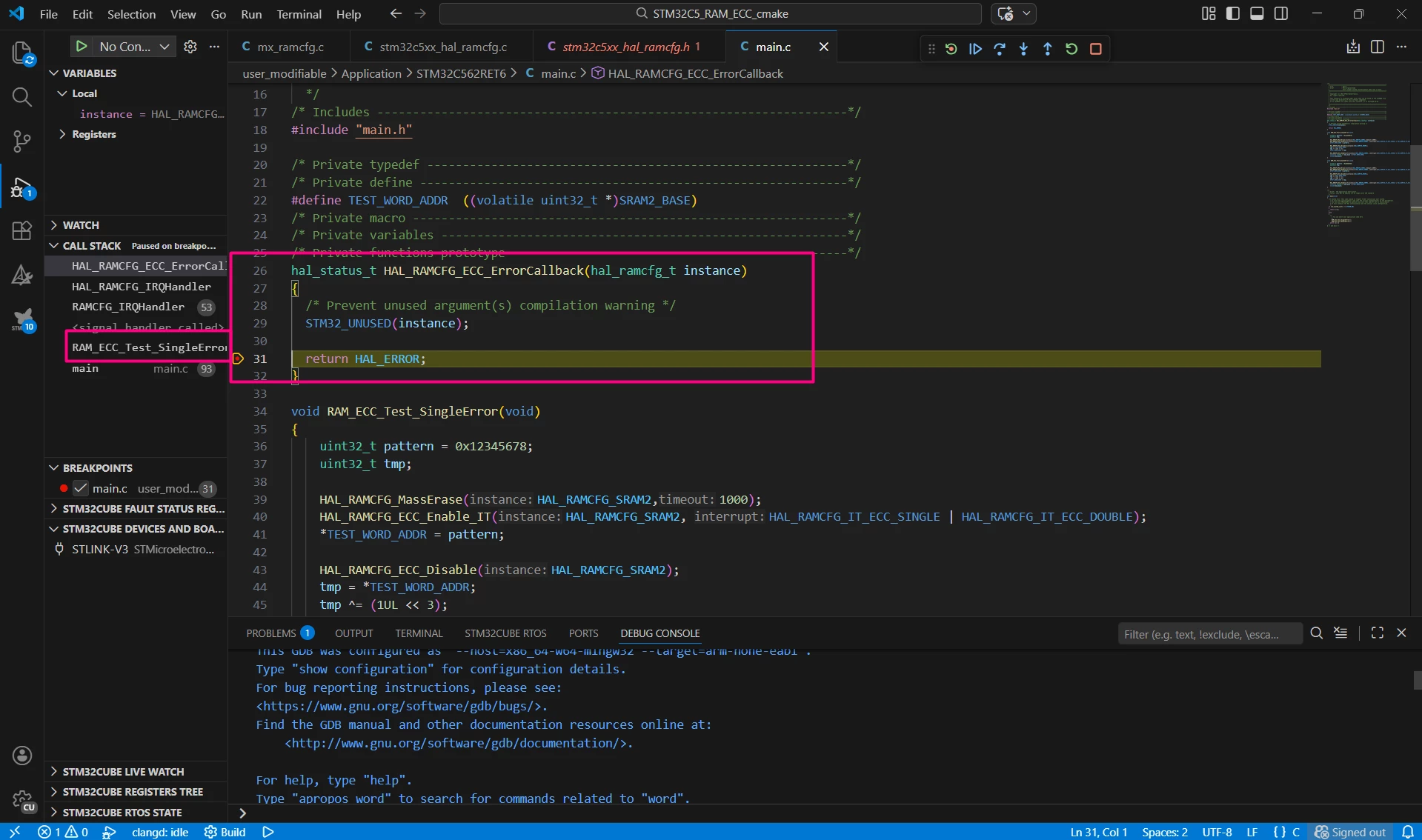Click the Signed out status item
The height and width of the screenshot is (840, 1422).
(1350, 832)
